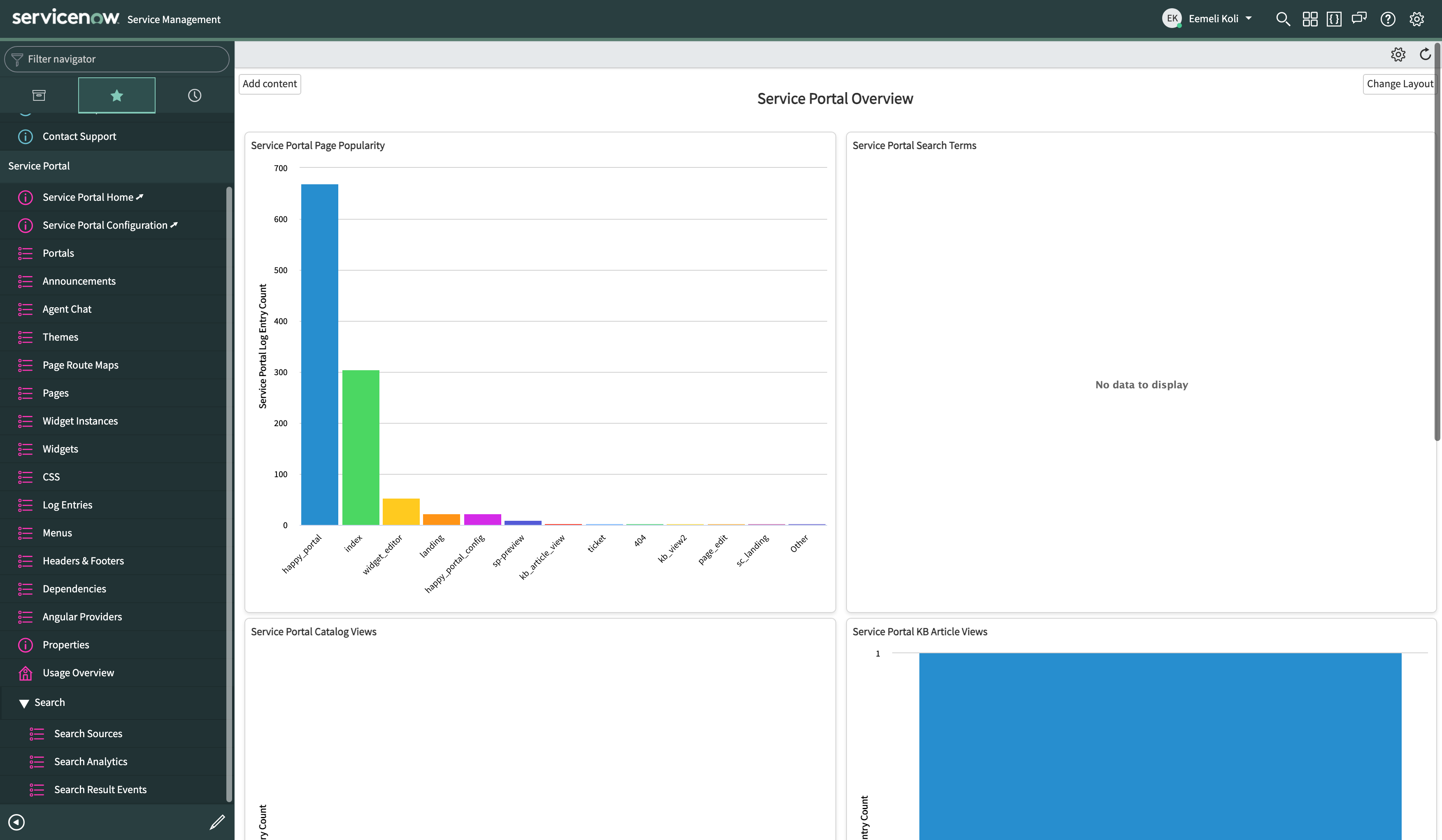1442x840 pixels.
Task: Open Contact Support in navigator
Action: 79,137
